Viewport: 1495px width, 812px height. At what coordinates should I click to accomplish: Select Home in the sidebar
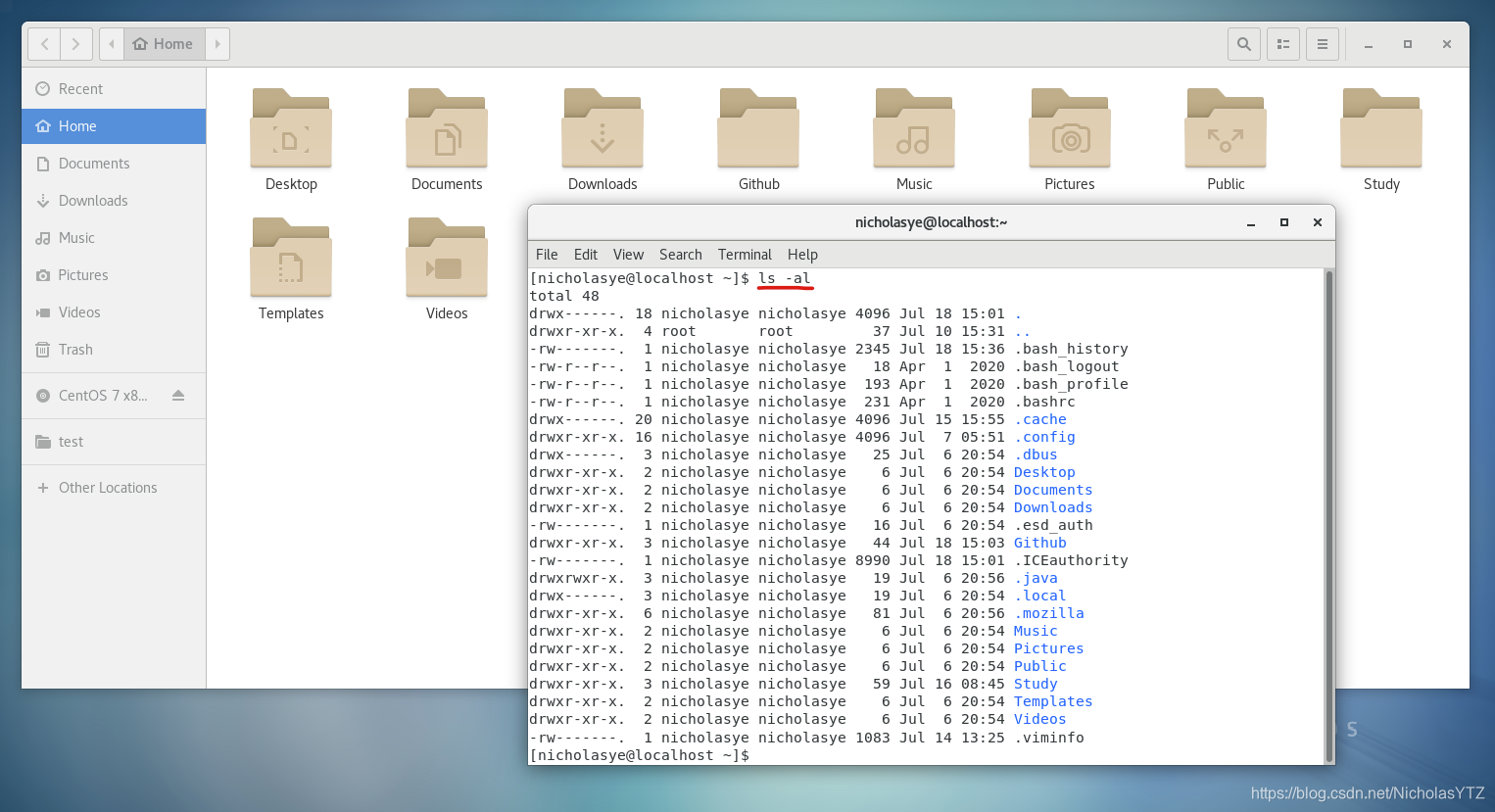tap(114, 126)
